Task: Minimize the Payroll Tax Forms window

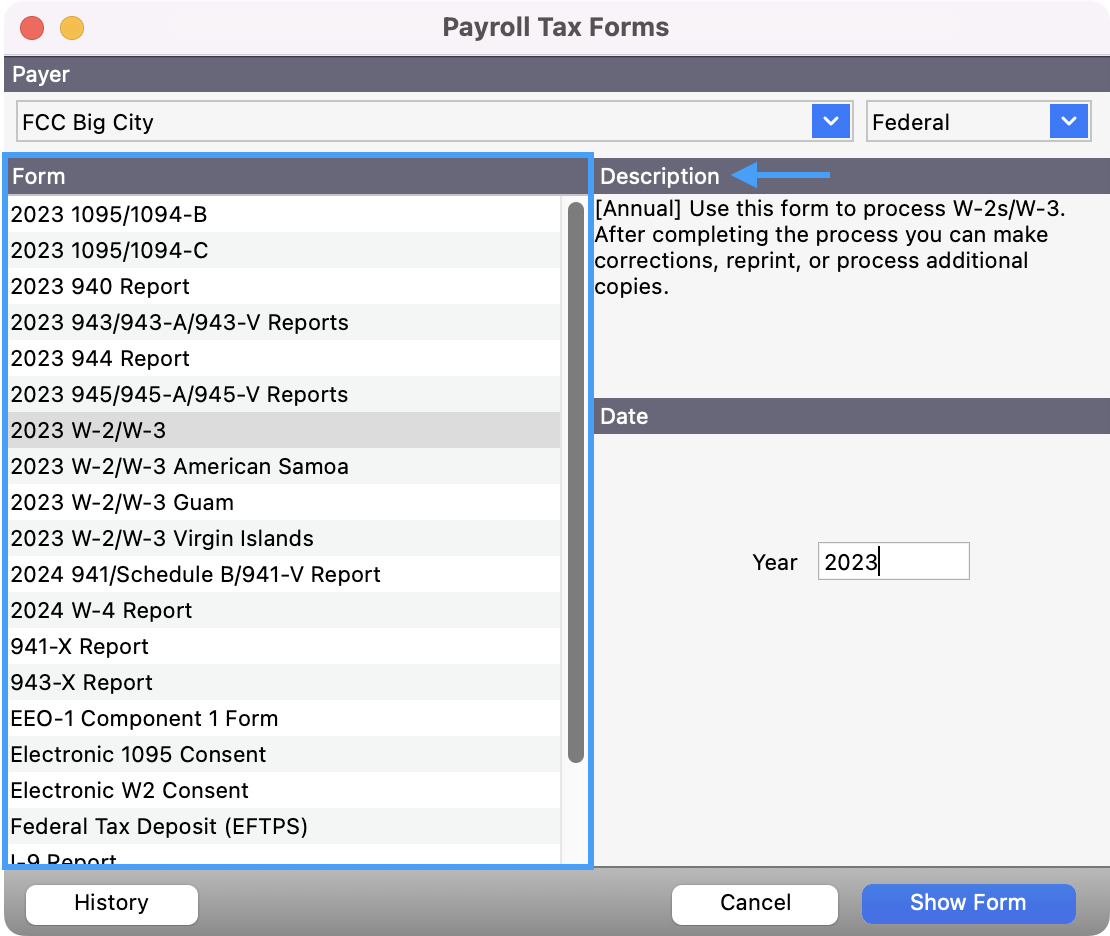Action: pyautogui.click(x=72, y=28)
